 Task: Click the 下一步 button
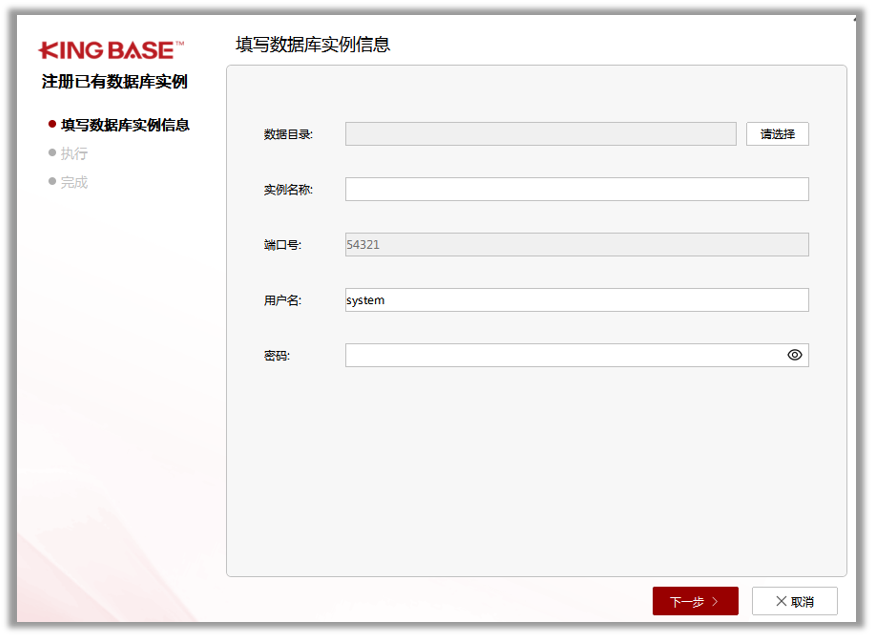[x=695, y=600]
